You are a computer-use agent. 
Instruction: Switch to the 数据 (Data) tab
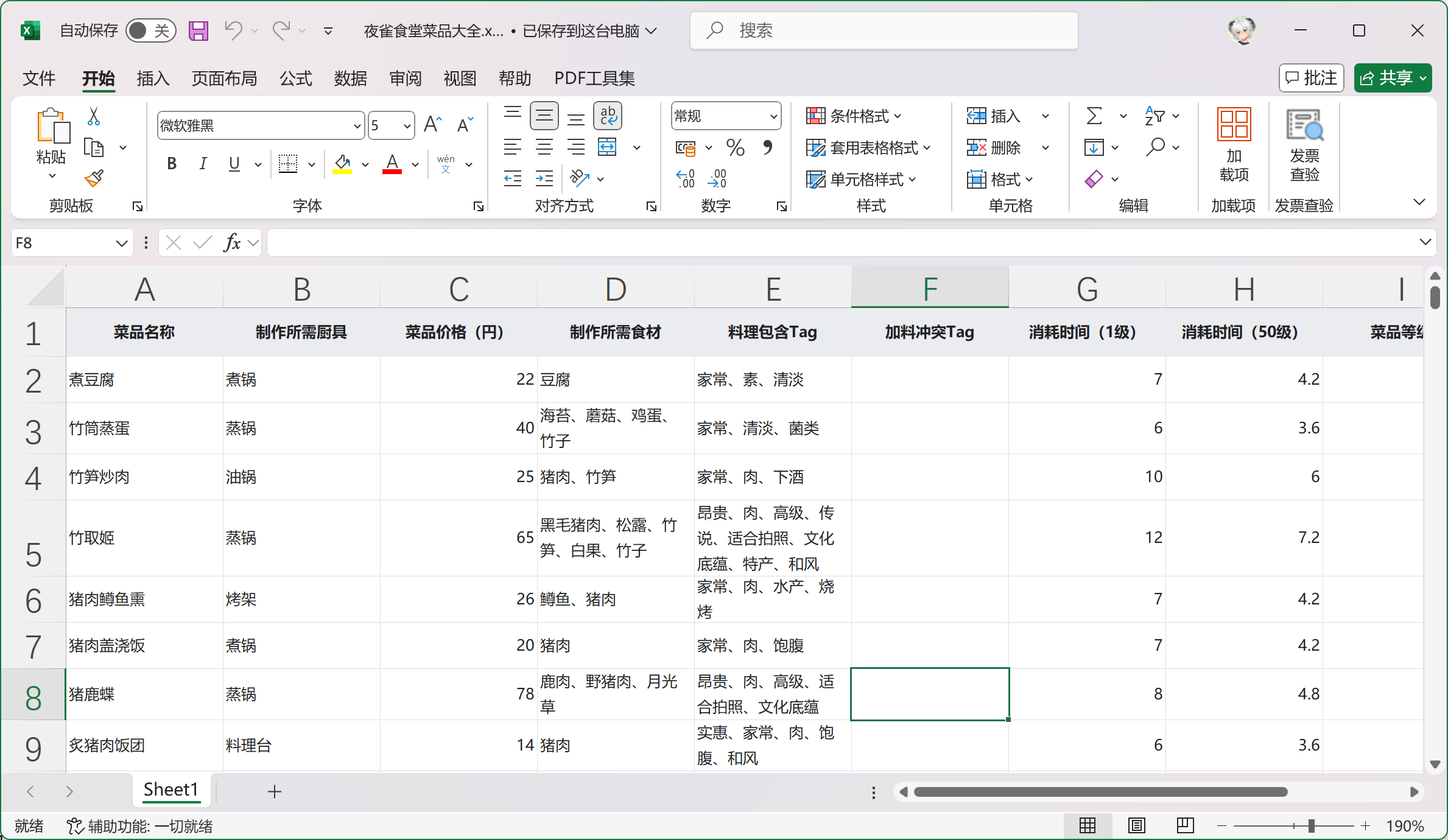click(350, 79)
